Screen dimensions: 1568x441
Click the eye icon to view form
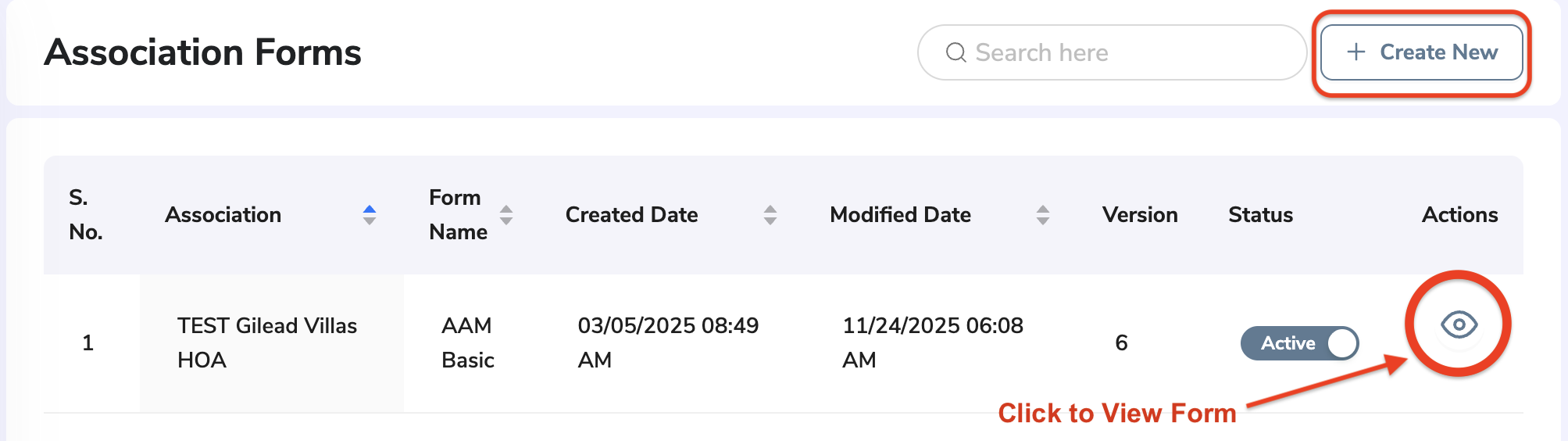pos(1459,324)
